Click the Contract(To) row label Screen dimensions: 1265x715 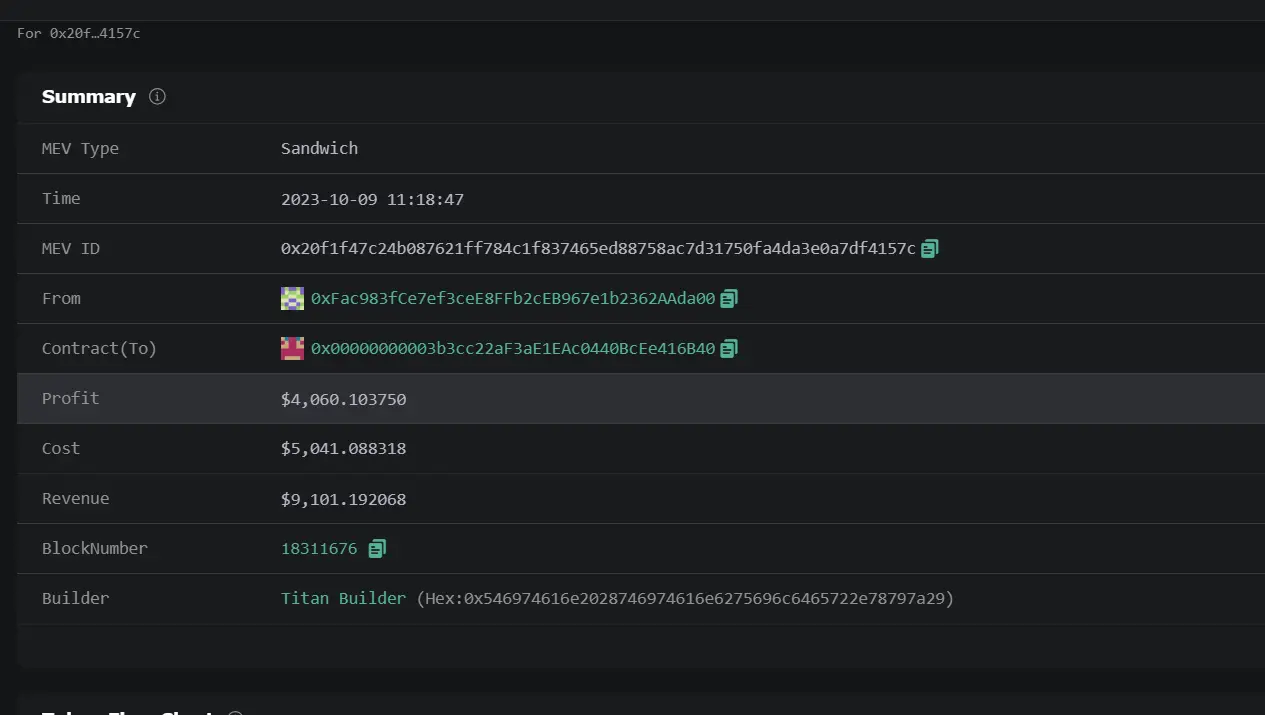point(99,349)
